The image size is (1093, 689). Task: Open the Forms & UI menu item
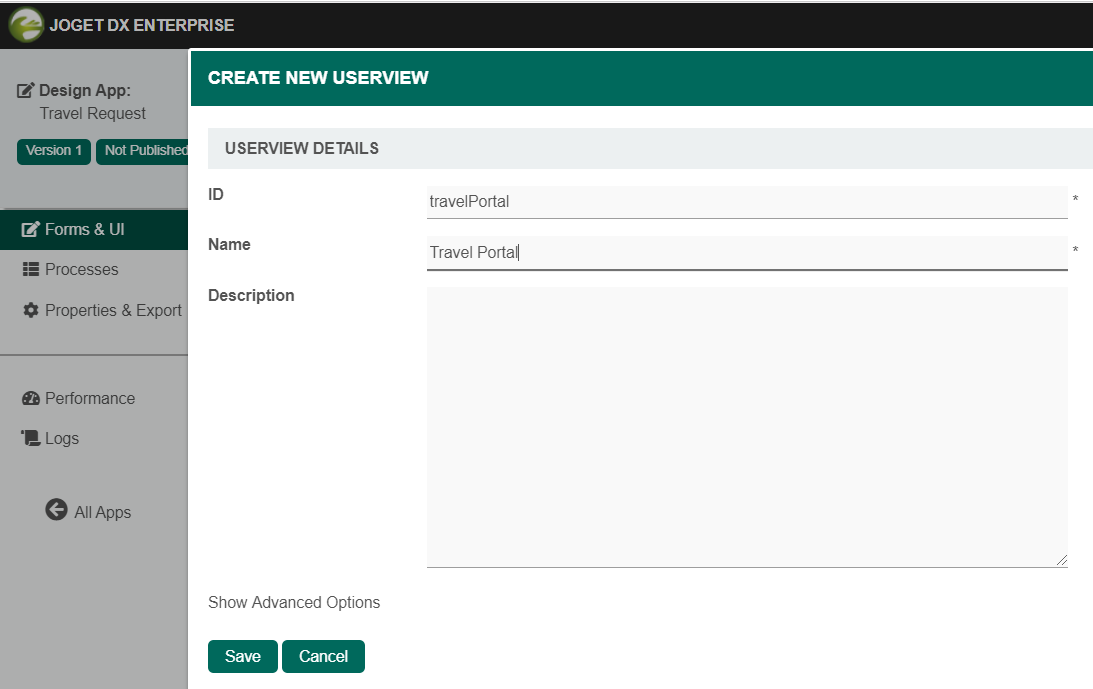point(84,229)
